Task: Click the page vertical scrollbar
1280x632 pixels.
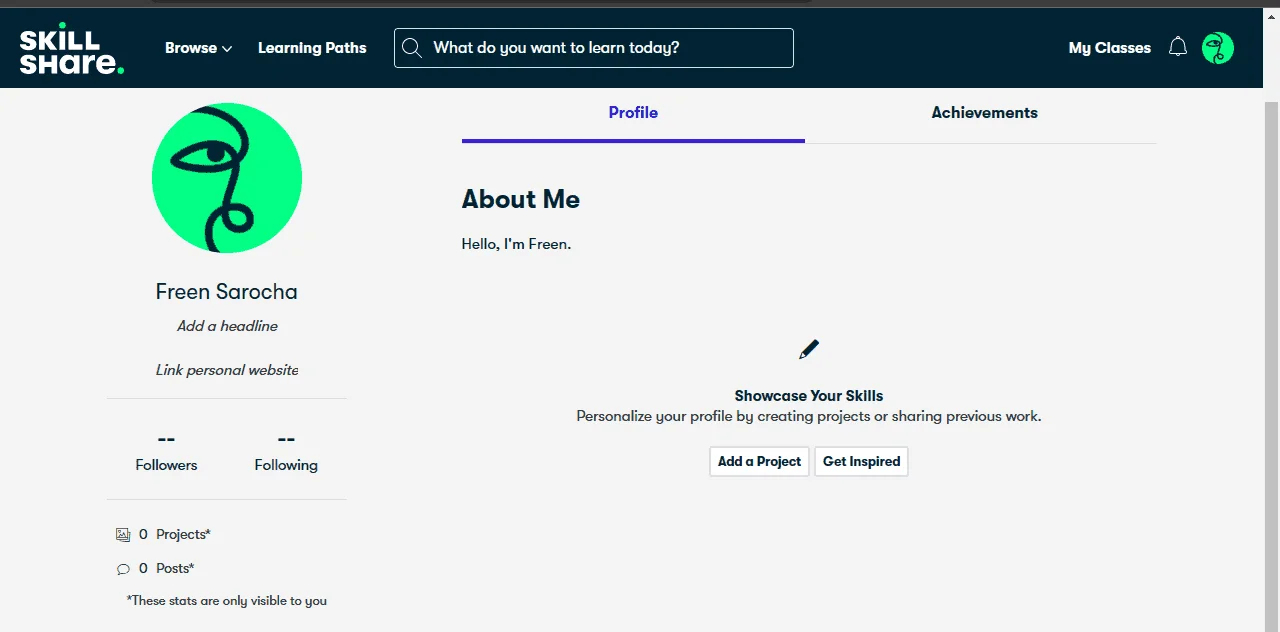Action: pyautogui.click(x=1271, y=360)
